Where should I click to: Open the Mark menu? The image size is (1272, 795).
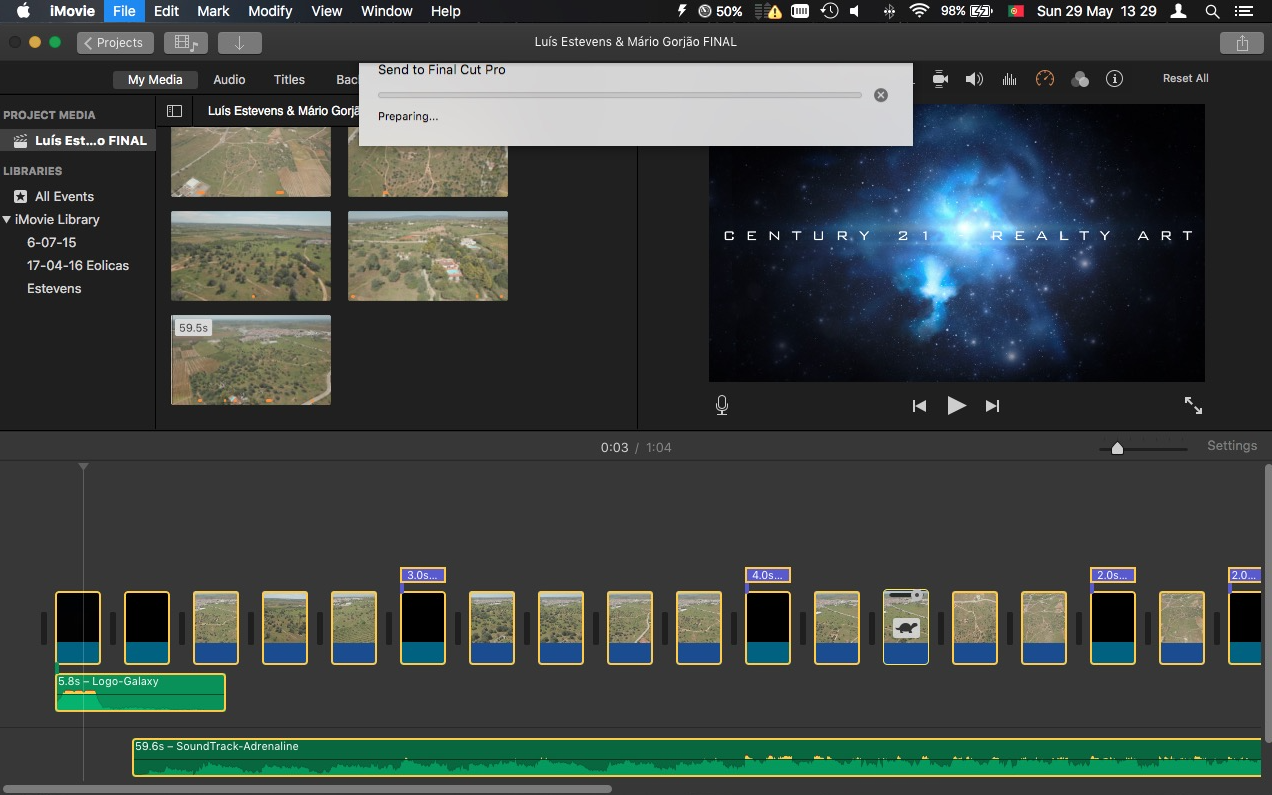[213, 11]
